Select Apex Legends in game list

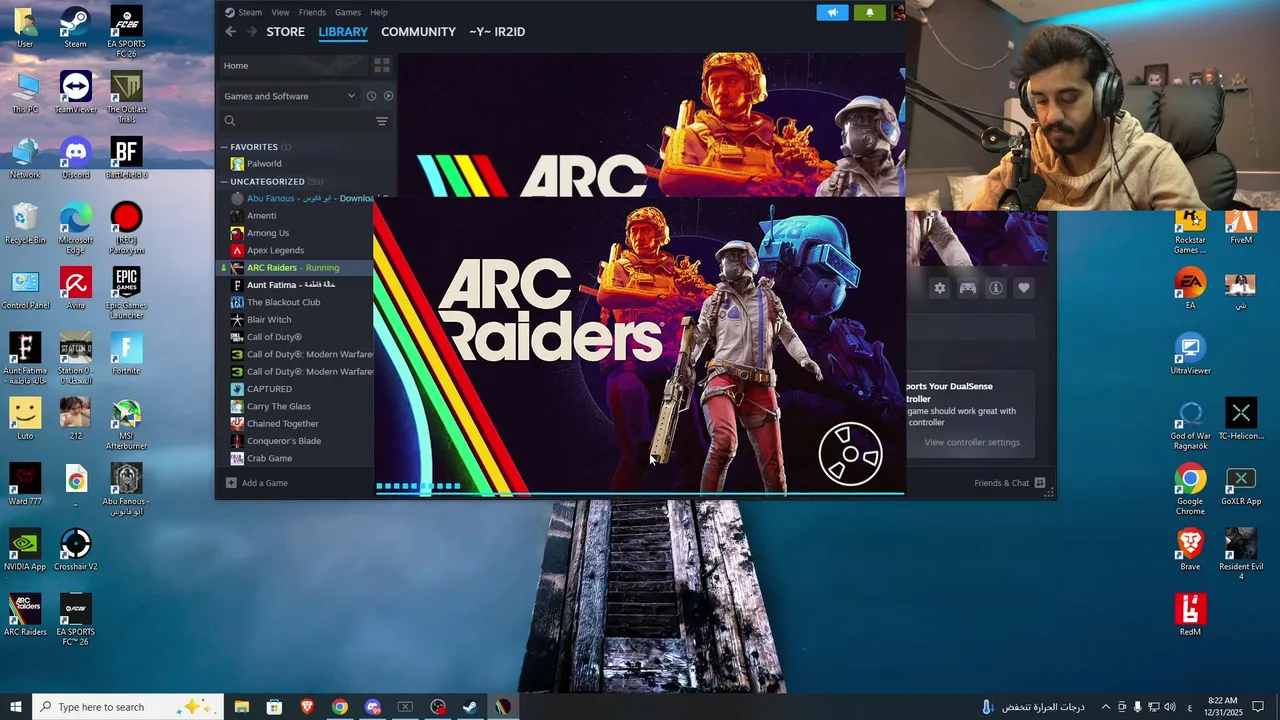275,250
